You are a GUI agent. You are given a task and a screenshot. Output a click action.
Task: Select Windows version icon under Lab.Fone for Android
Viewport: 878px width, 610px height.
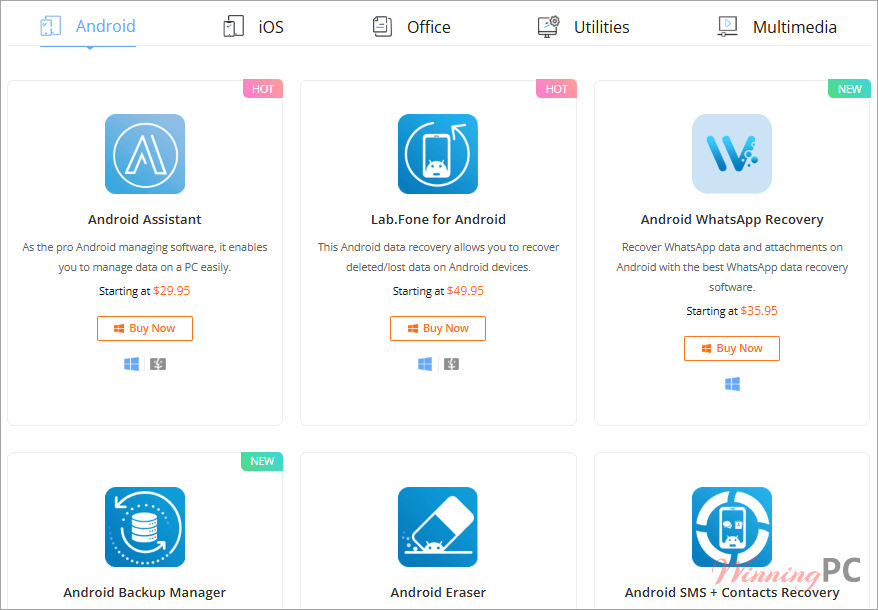point(425,364)
